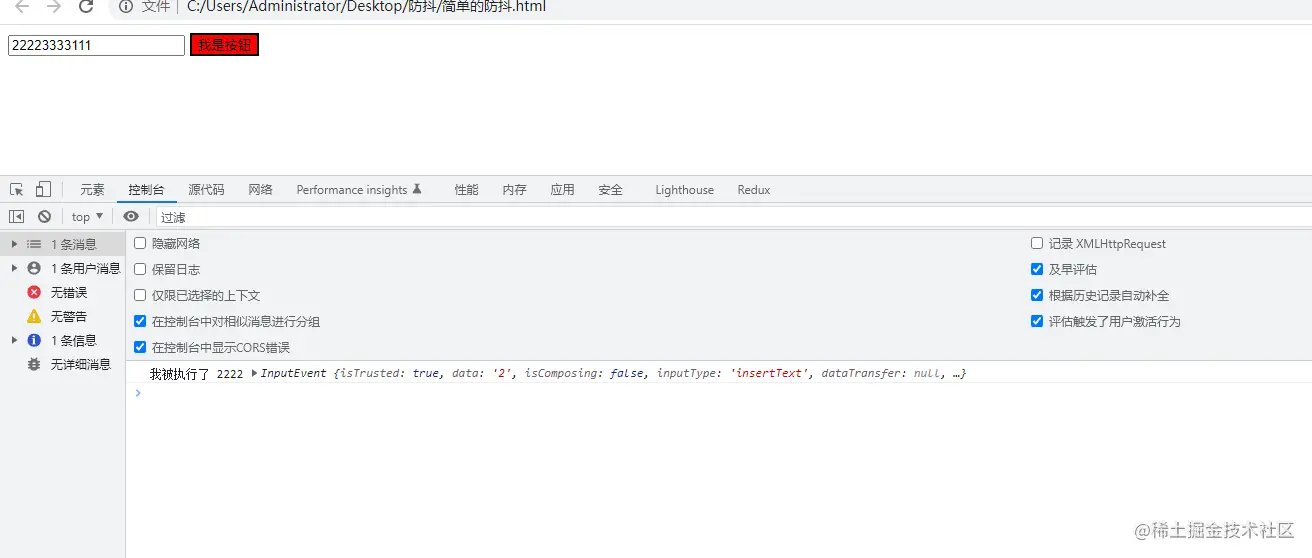Click the list icon beside 1 条消息
The height and width of the screenshot is (558, 1312).
point(34,244)
